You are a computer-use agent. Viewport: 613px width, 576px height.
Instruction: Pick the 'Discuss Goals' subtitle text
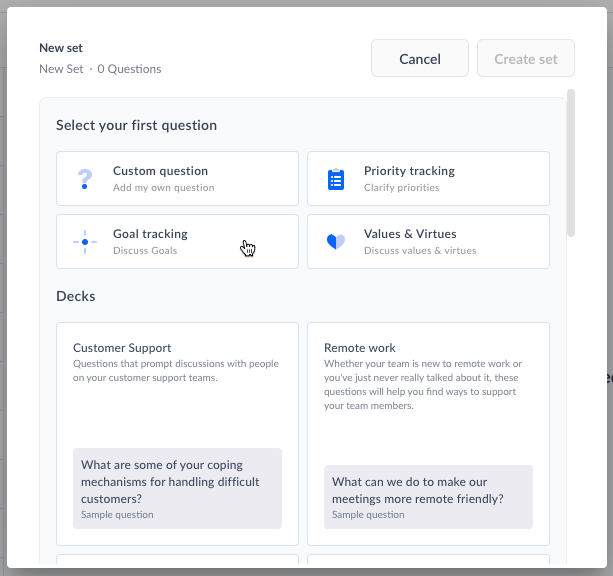coord(144,250)
